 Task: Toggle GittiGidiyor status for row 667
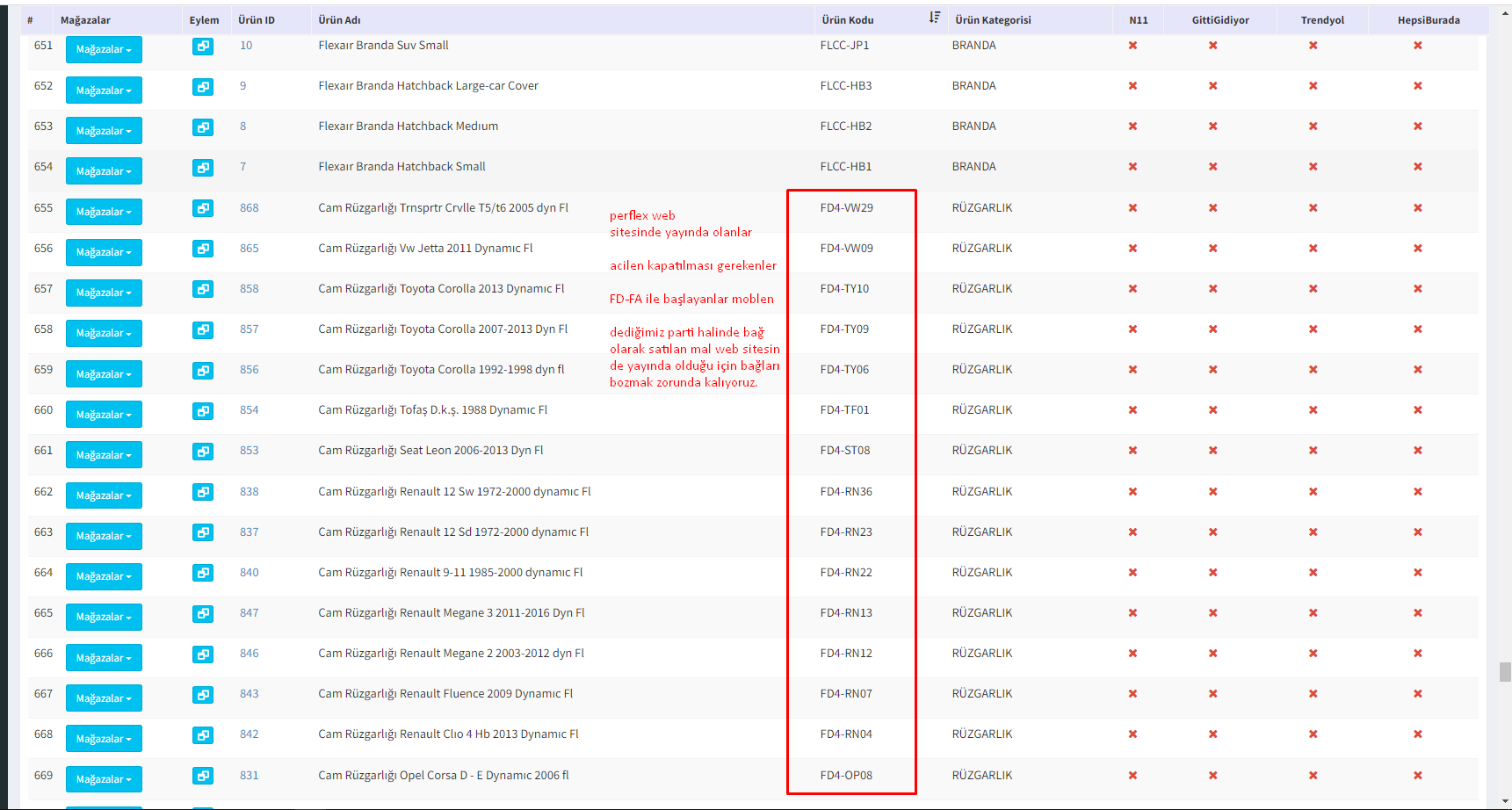(1212, 694)
